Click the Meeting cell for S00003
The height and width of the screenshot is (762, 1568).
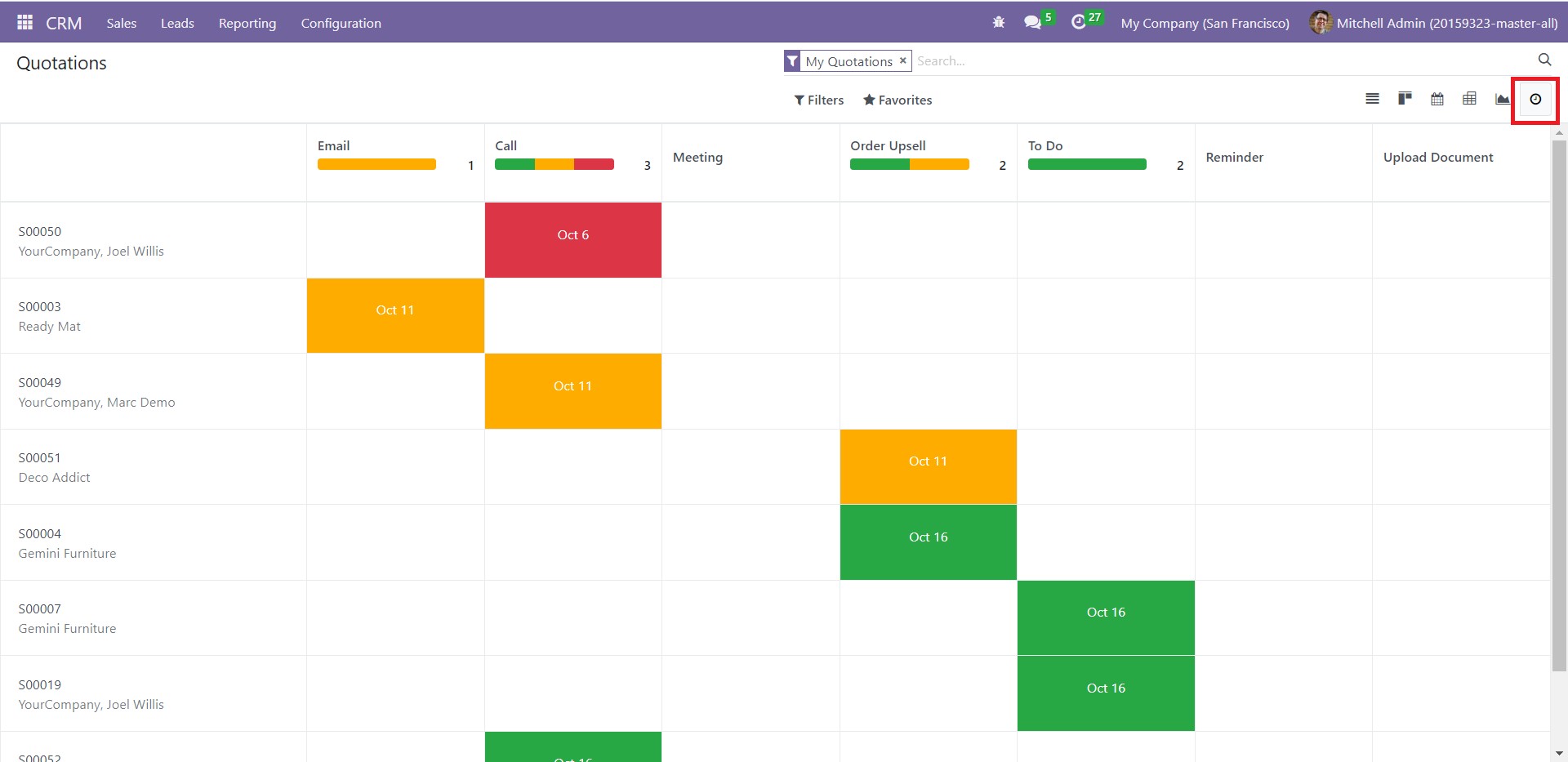(x=751, y=315)
